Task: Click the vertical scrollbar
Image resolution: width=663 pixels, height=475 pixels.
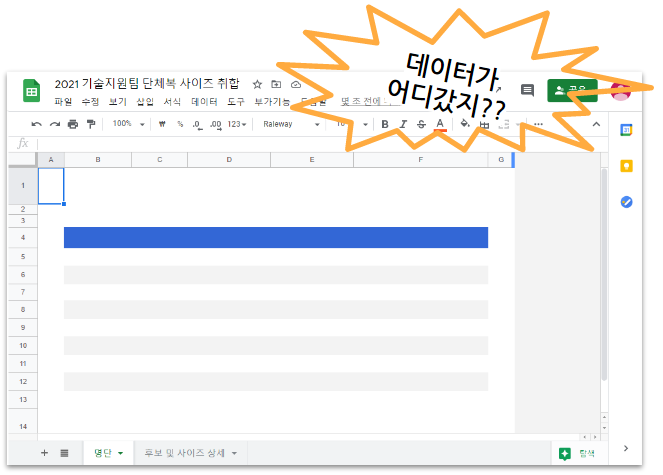Action: 604,275
